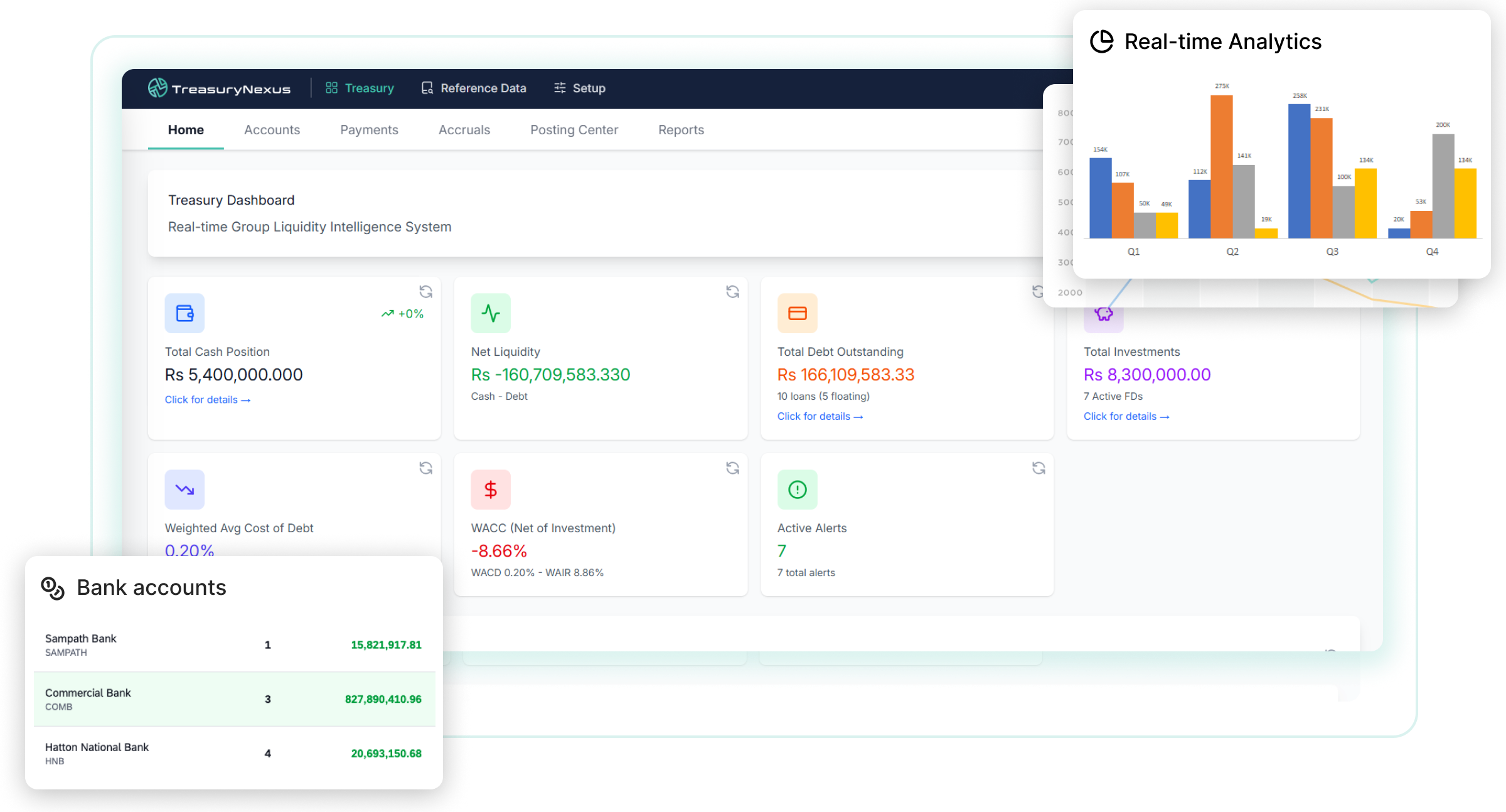Viewport: 1506px width, 812px height.
Task: Click the credit card icon on Total Debt Outstanding
Action: 797,313
